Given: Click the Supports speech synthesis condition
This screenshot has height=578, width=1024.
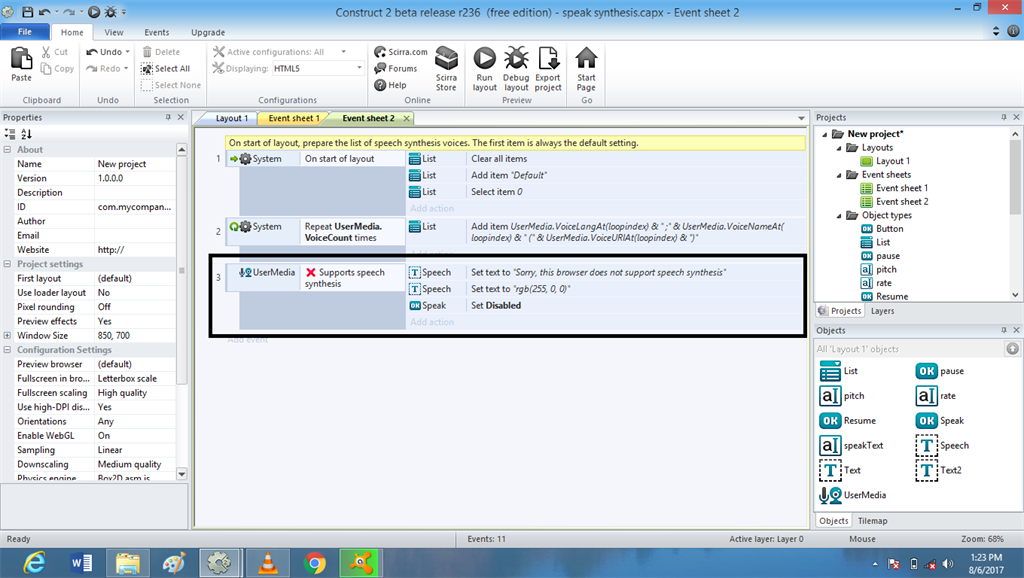Looking at the screenshot, I should pos(353,278).
